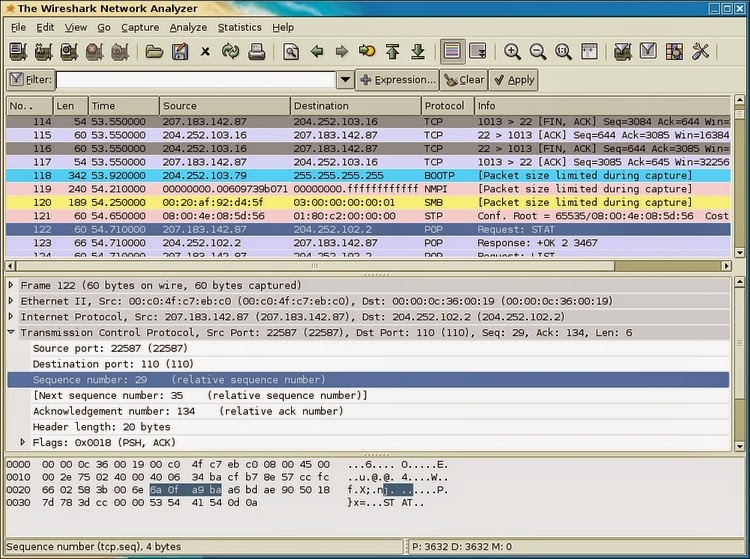Image resolution: width=750 pixels, height=559 pixels.
Task: Reset zoom to normal size icon
Action: click(x=563, y=51)
